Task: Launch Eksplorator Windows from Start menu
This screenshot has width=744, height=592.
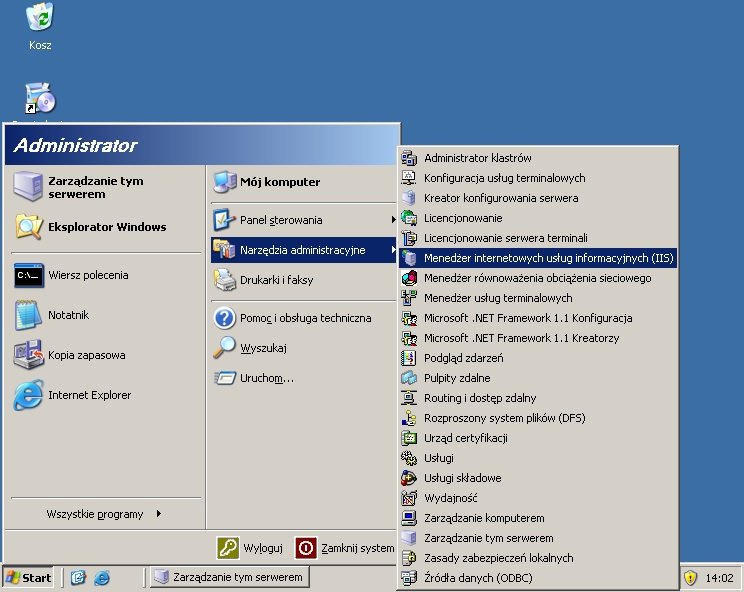Action: click(x=107, y=227)
